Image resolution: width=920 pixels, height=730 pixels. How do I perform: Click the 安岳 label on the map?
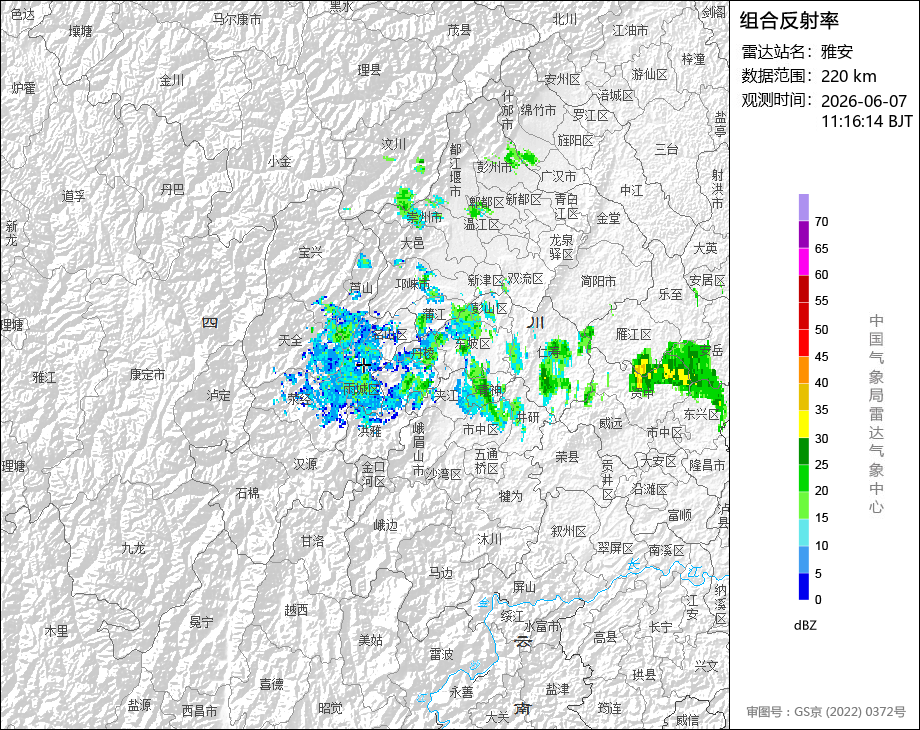point(711,350)
